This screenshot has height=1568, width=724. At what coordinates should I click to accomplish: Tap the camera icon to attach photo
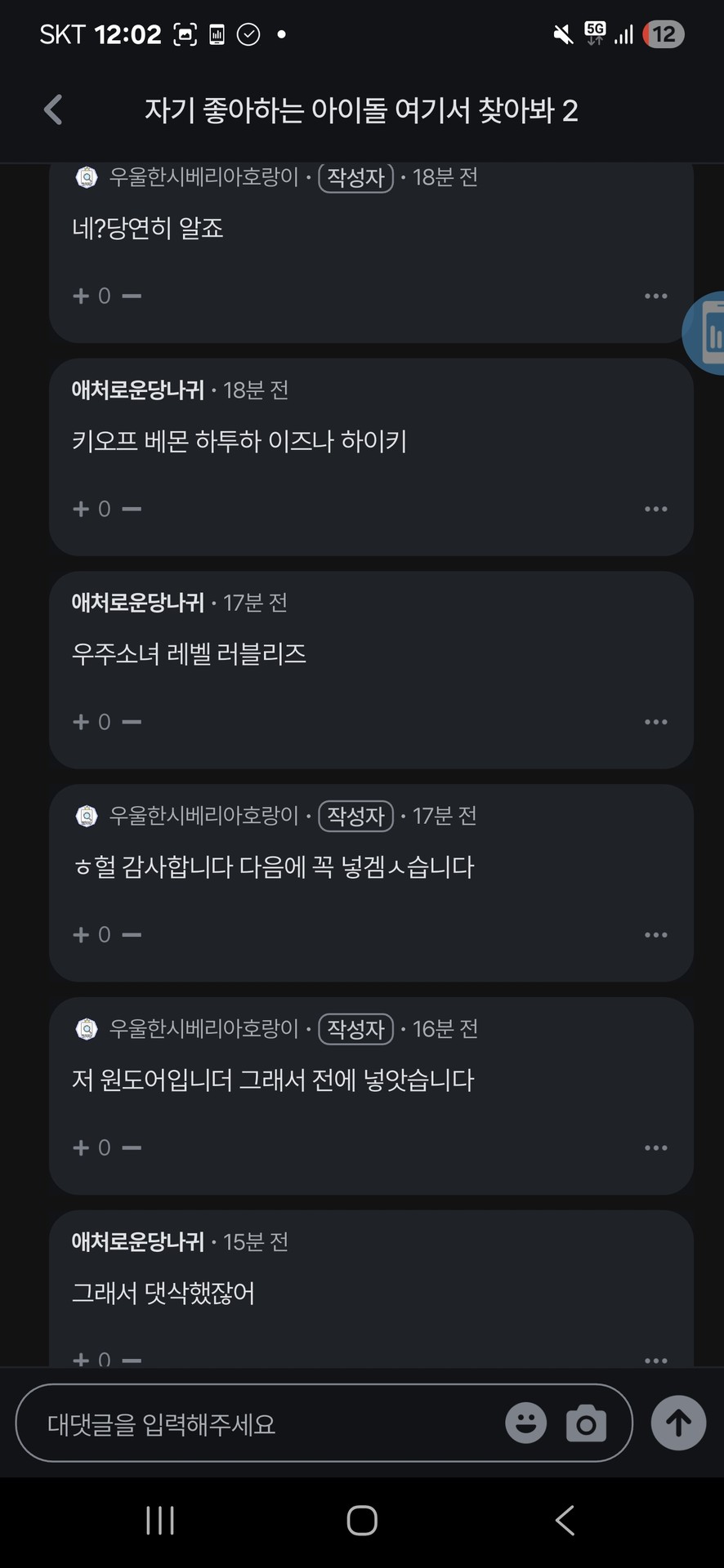coord(586,1423)
